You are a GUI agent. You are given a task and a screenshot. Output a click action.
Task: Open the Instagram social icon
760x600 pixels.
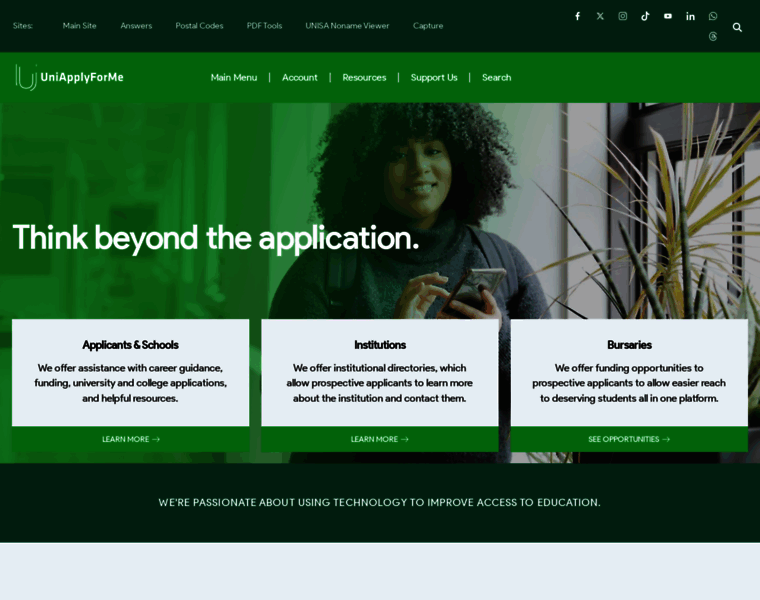click(623, 16)
